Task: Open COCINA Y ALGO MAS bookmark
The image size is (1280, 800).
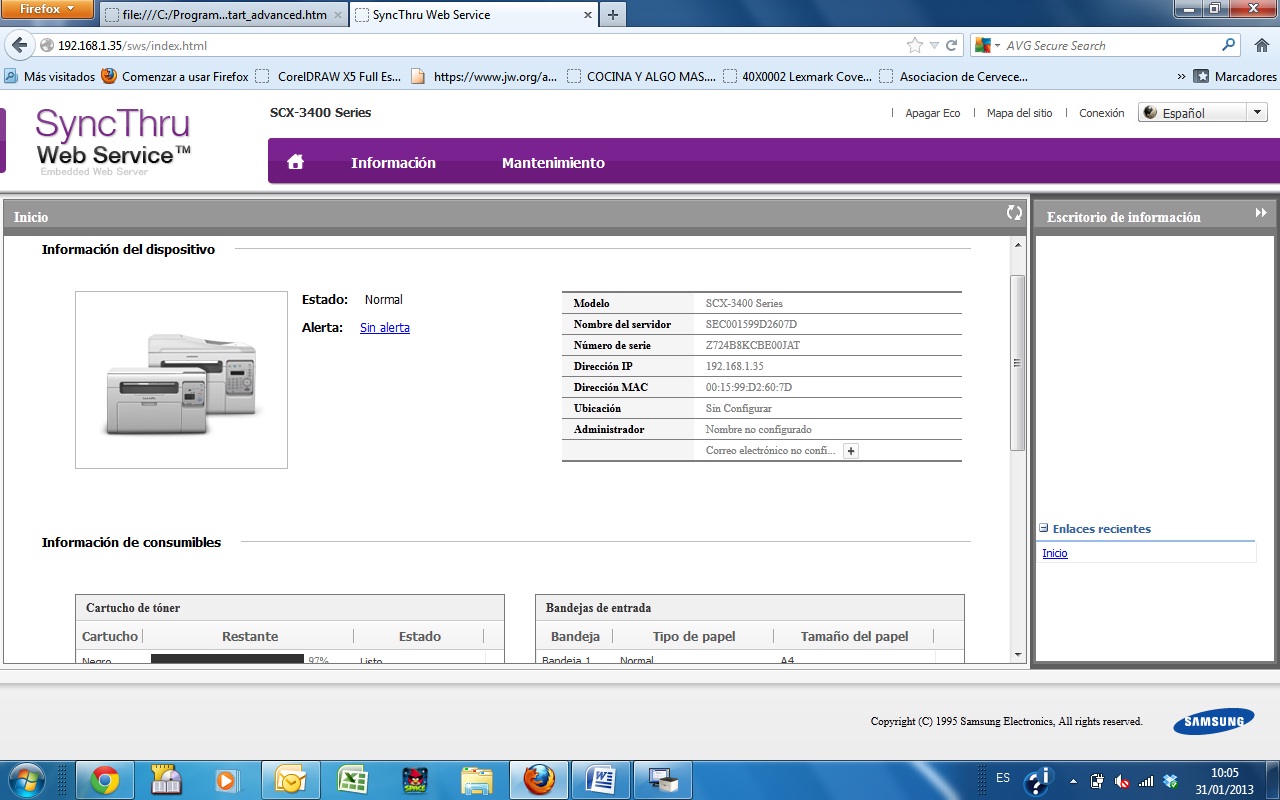Action: pos(641,76)
